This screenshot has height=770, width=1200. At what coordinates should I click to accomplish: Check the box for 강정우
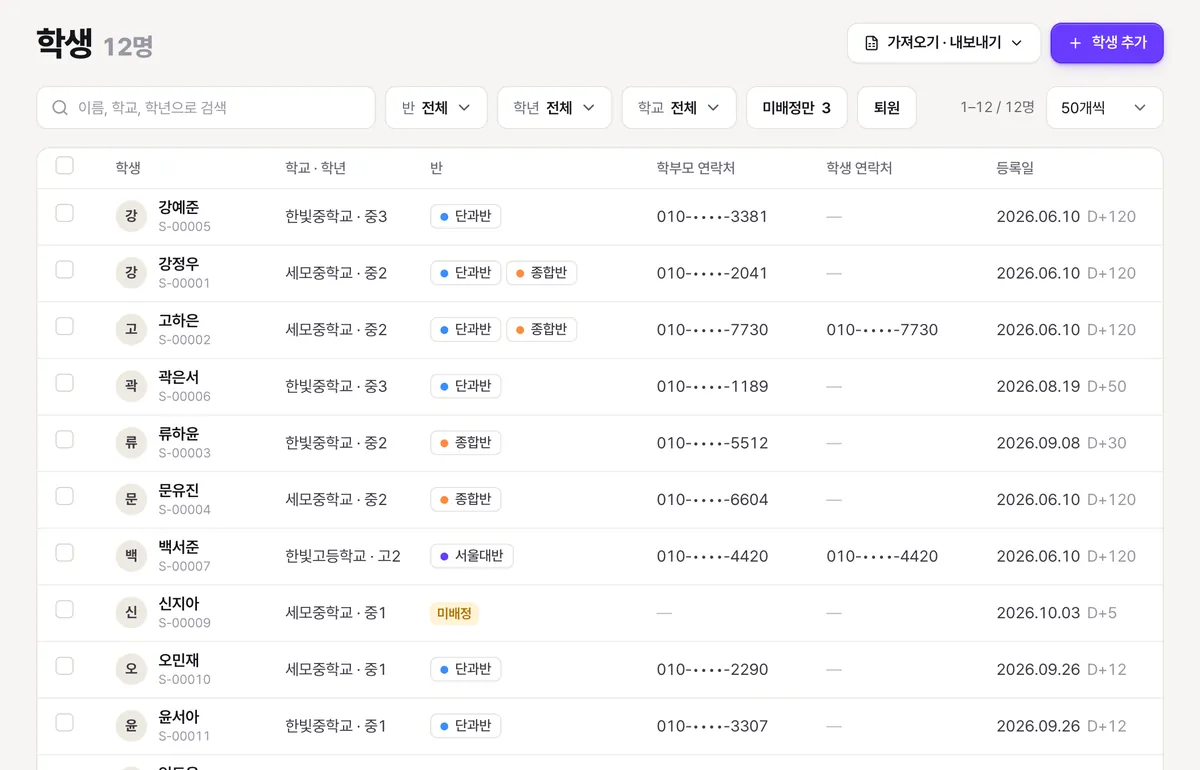coord(64,269)
